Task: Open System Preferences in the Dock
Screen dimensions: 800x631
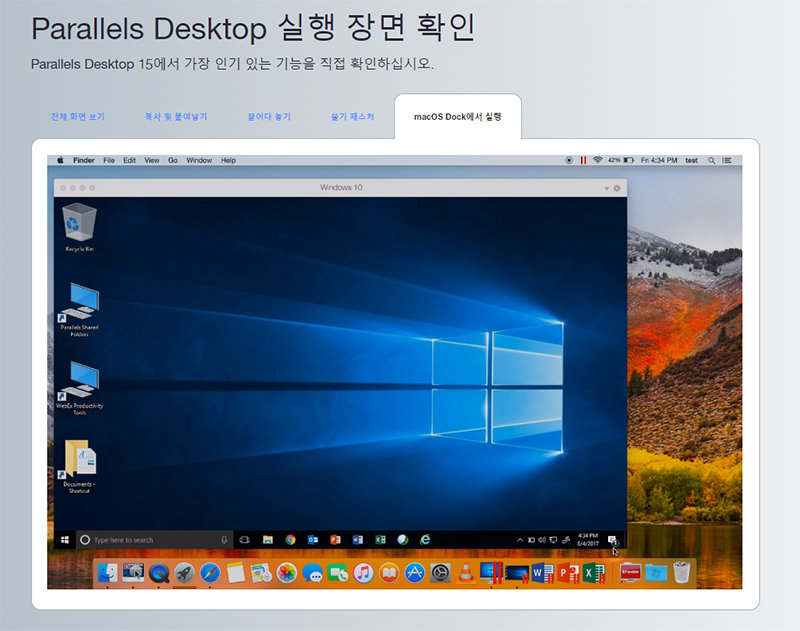Action: (440, 573)
